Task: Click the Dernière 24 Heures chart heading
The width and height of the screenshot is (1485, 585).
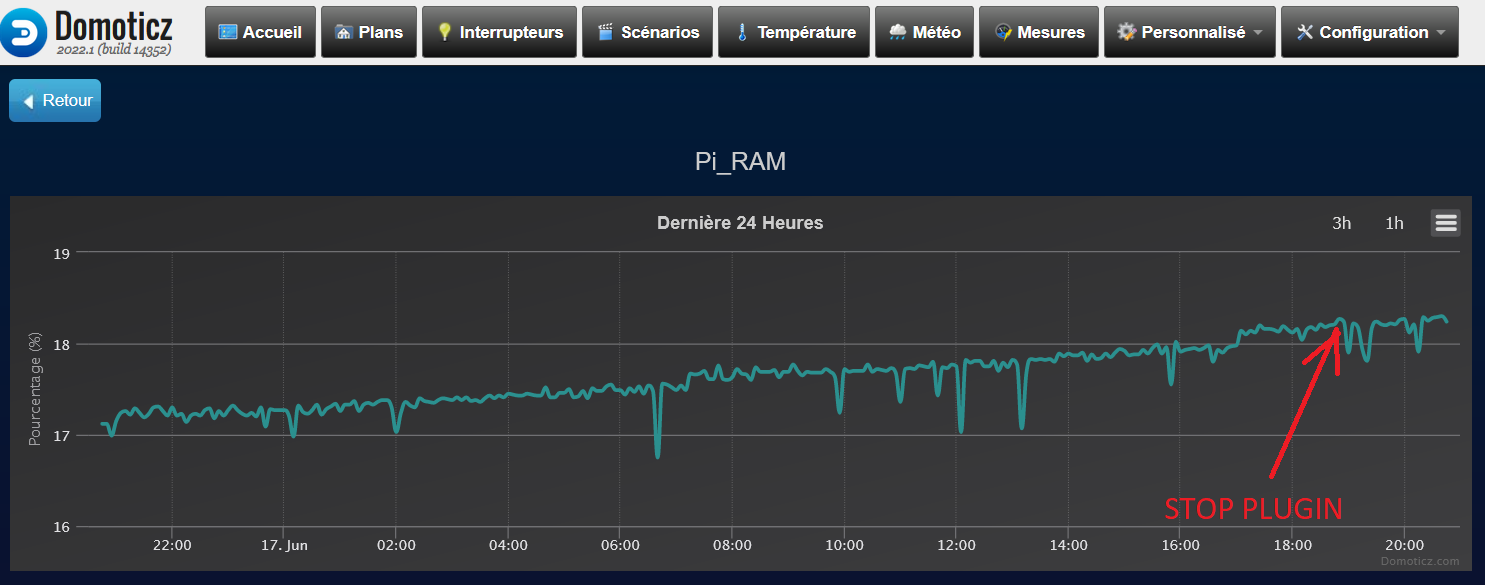Action: click(740, 223)
